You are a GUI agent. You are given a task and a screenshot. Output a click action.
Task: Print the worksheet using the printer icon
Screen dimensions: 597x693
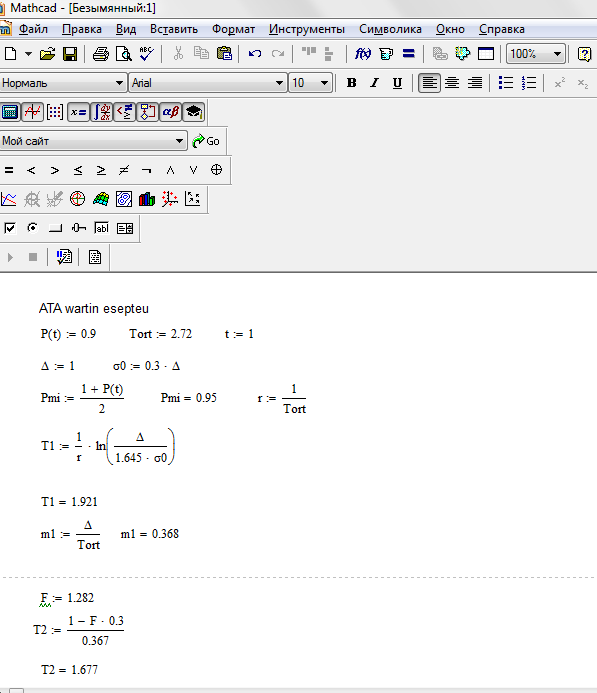101,54
